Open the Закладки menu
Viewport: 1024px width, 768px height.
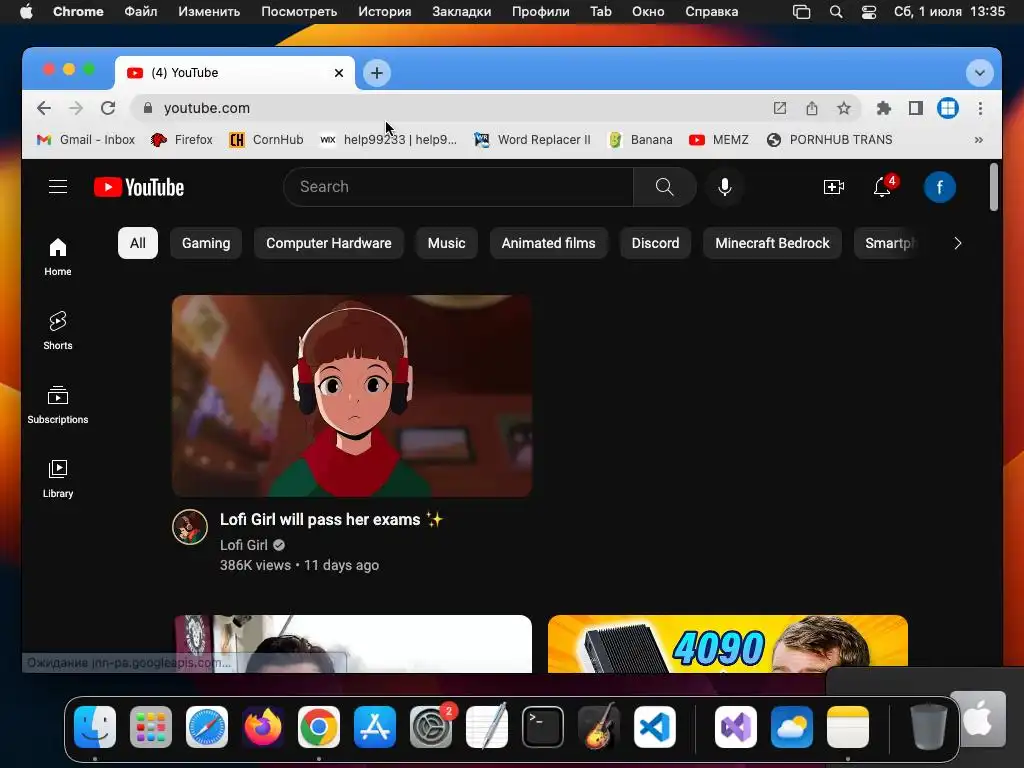[x=462, y=12]
